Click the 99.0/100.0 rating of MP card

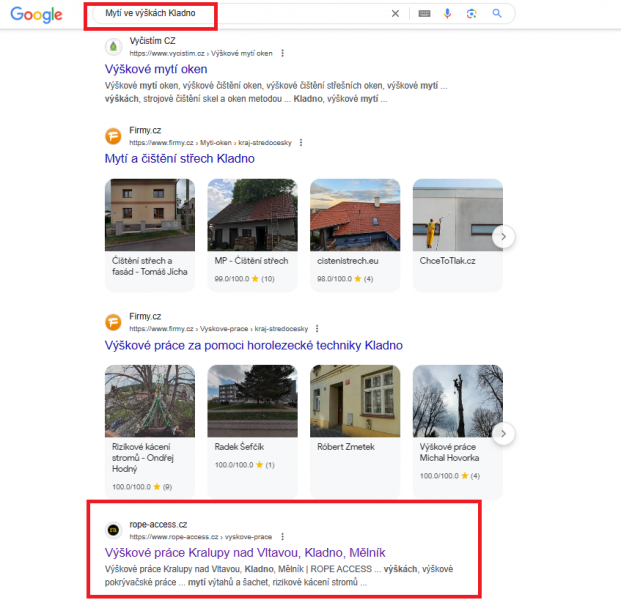point(244,279)
